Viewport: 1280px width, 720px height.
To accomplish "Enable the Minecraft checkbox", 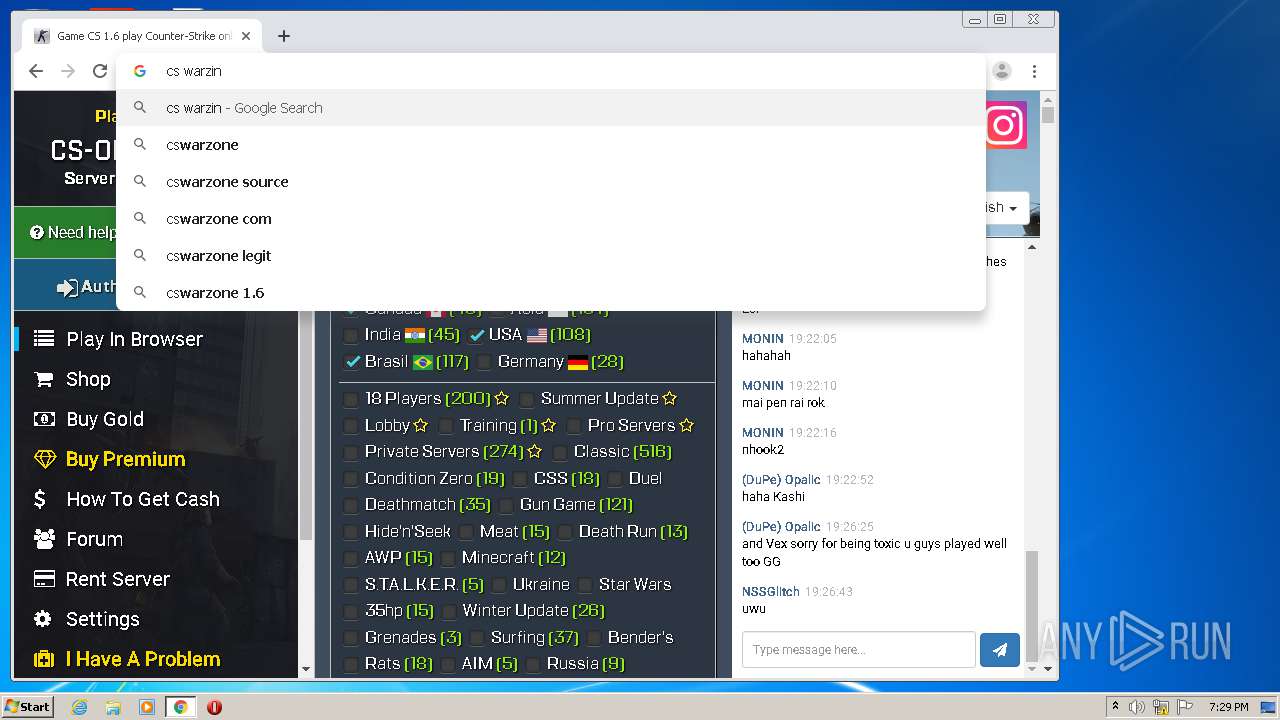I will (448, 558).
